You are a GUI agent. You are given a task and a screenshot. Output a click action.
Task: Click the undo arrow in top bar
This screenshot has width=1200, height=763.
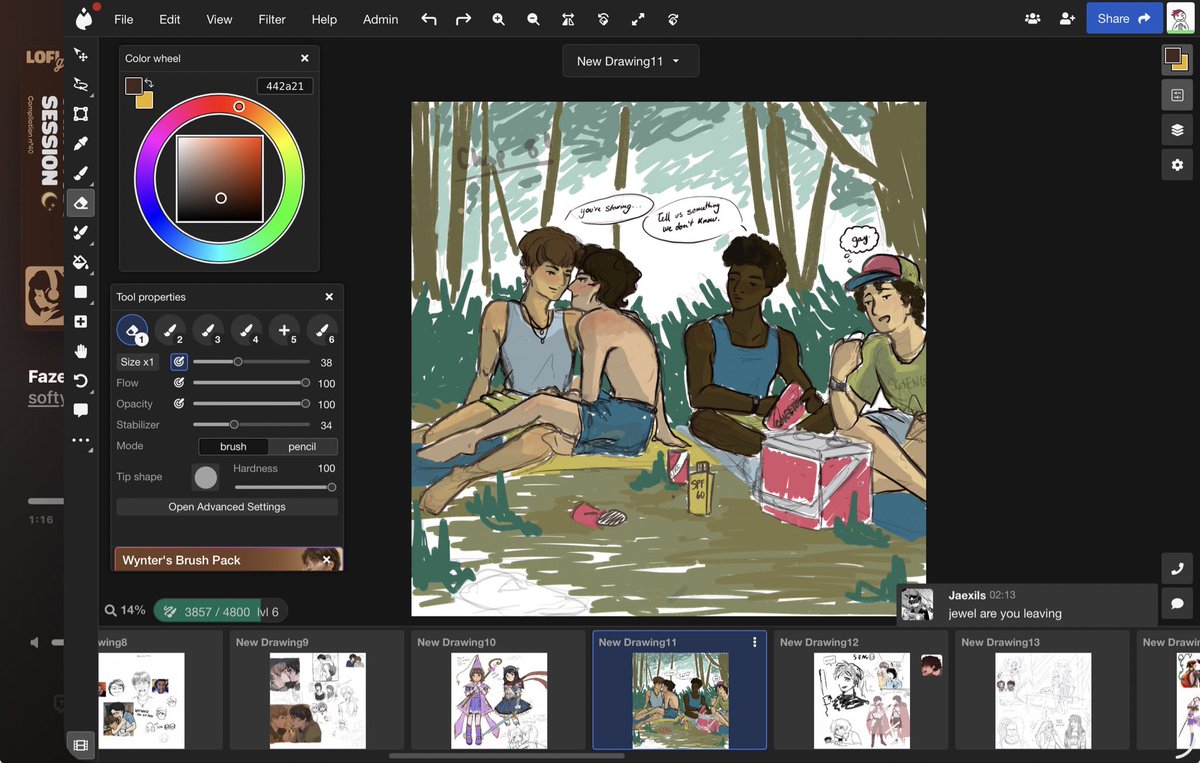click(429, 19)
